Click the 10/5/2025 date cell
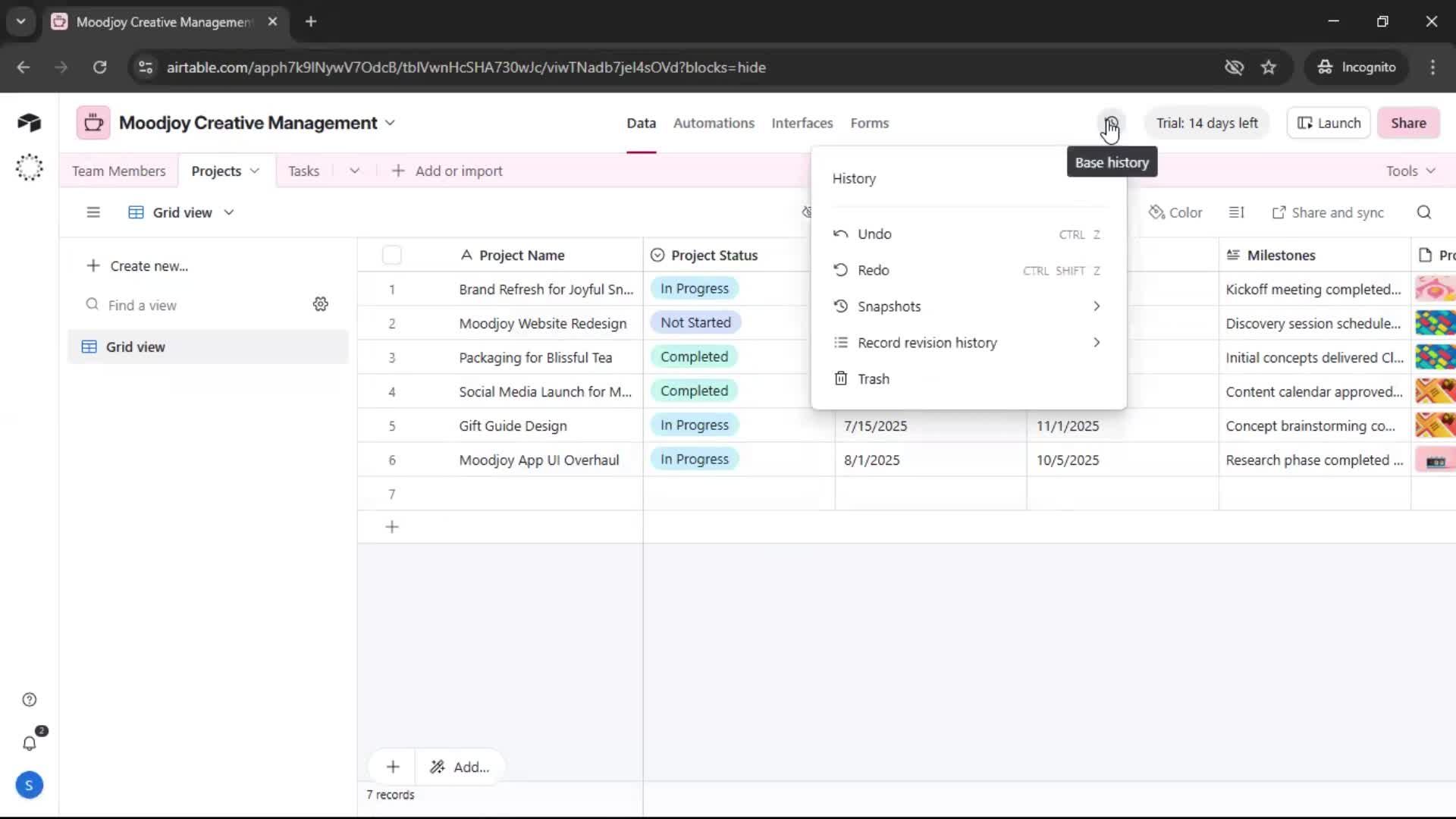1456x819 pixels. [1122, 460]
